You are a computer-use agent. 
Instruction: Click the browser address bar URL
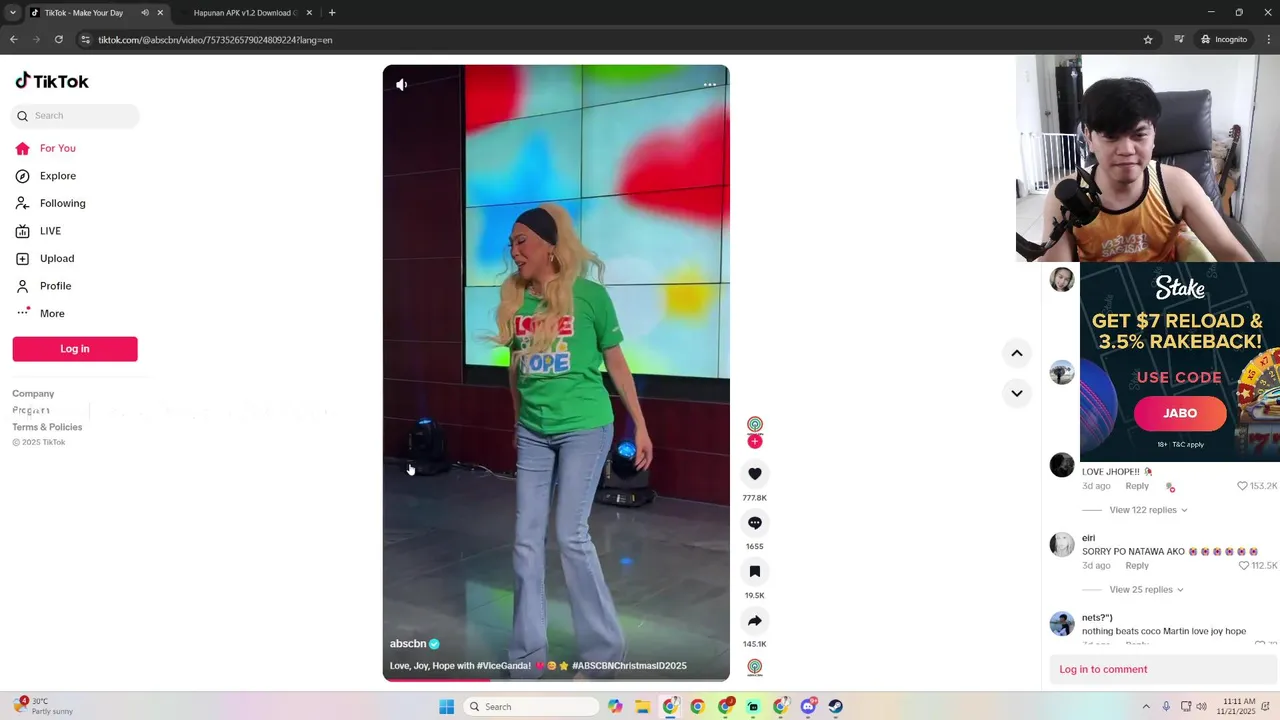pos(215,40)
